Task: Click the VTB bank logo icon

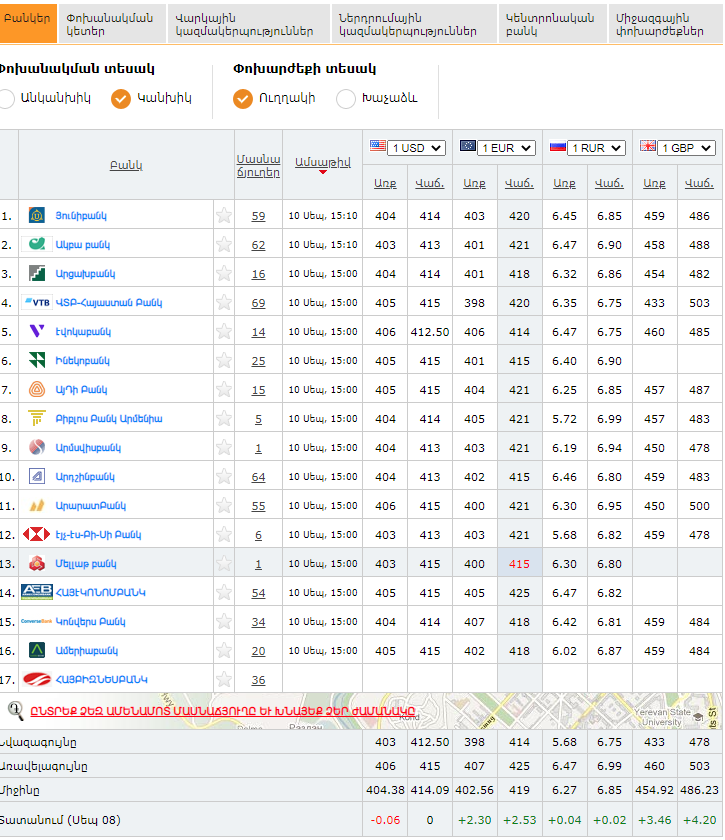Action: pyautogui.click(x=38, y=302)
